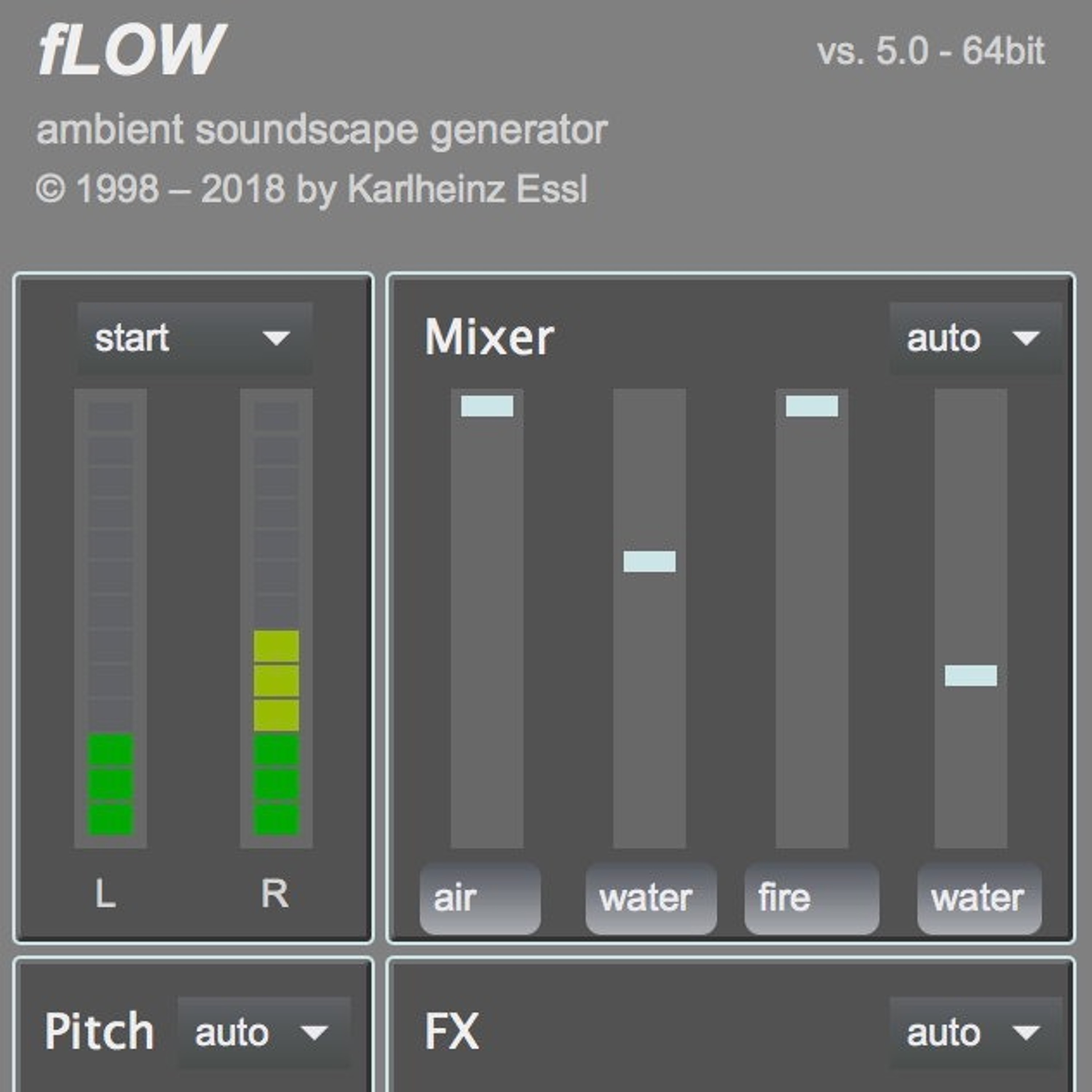Click the fire channel slider handle
The height and width of the screenshot is (1092, 1092).
pos(812,406)
